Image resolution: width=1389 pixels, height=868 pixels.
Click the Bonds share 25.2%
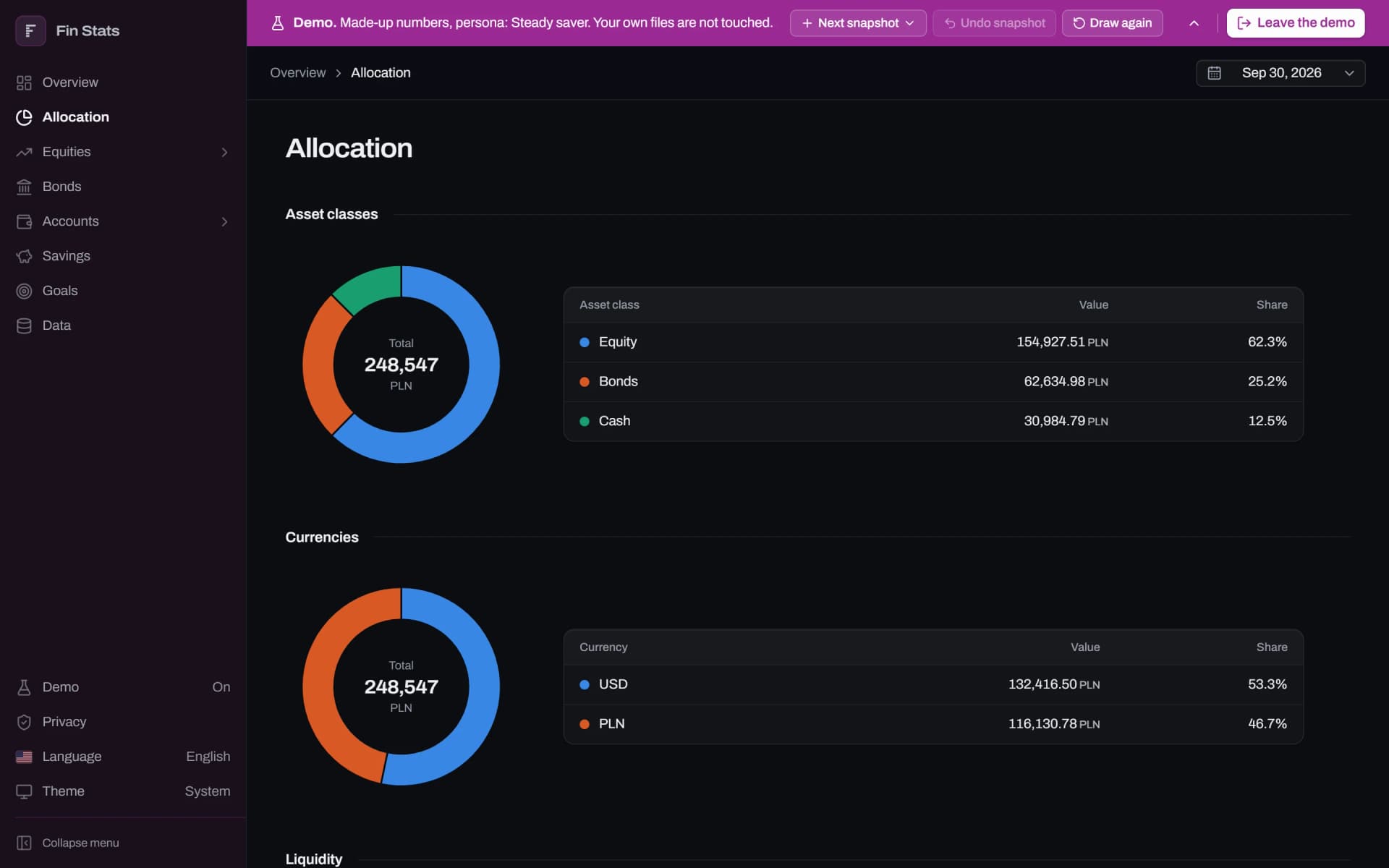(1267, 382)
